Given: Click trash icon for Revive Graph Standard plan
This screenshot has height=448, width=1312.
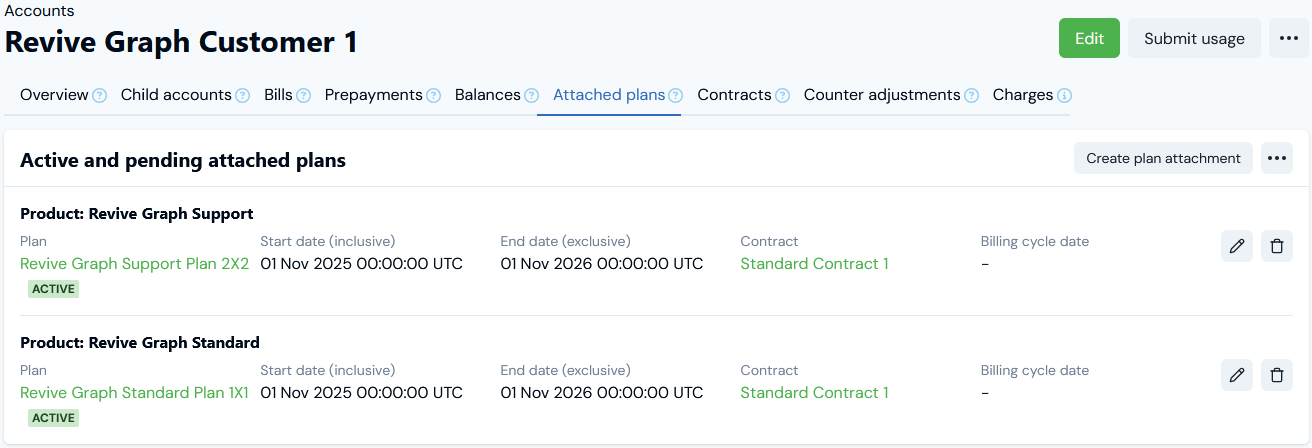Looking at the screenshot, I should coord(1277,375).
